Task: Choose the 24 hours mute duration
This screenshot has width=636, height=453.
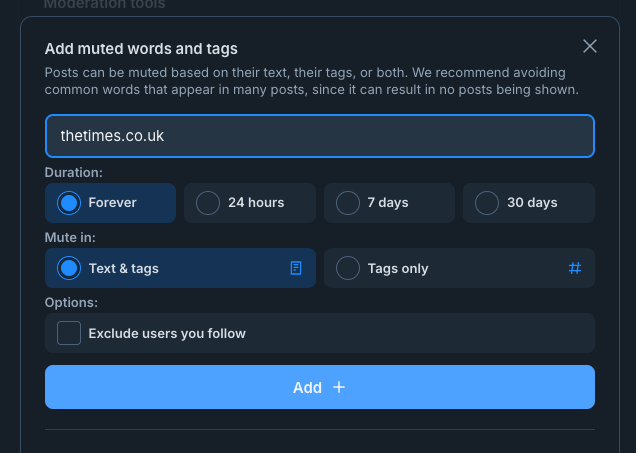Action: pos(208,203)
